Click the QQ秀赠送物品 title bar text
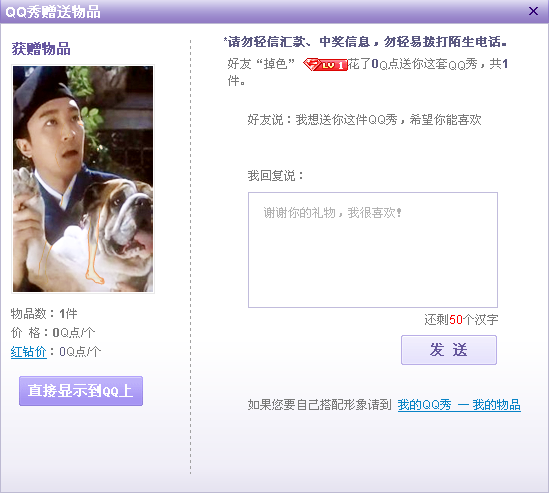 [53, 12]
